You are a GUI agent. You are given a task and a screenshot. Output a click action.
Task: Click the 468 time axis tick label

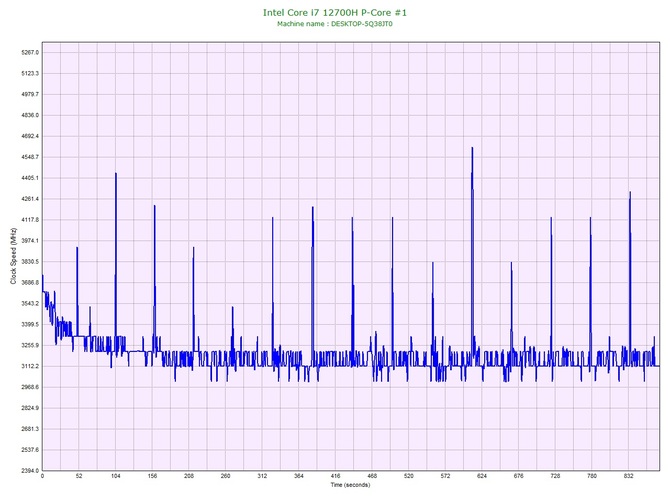click(372, 476)
